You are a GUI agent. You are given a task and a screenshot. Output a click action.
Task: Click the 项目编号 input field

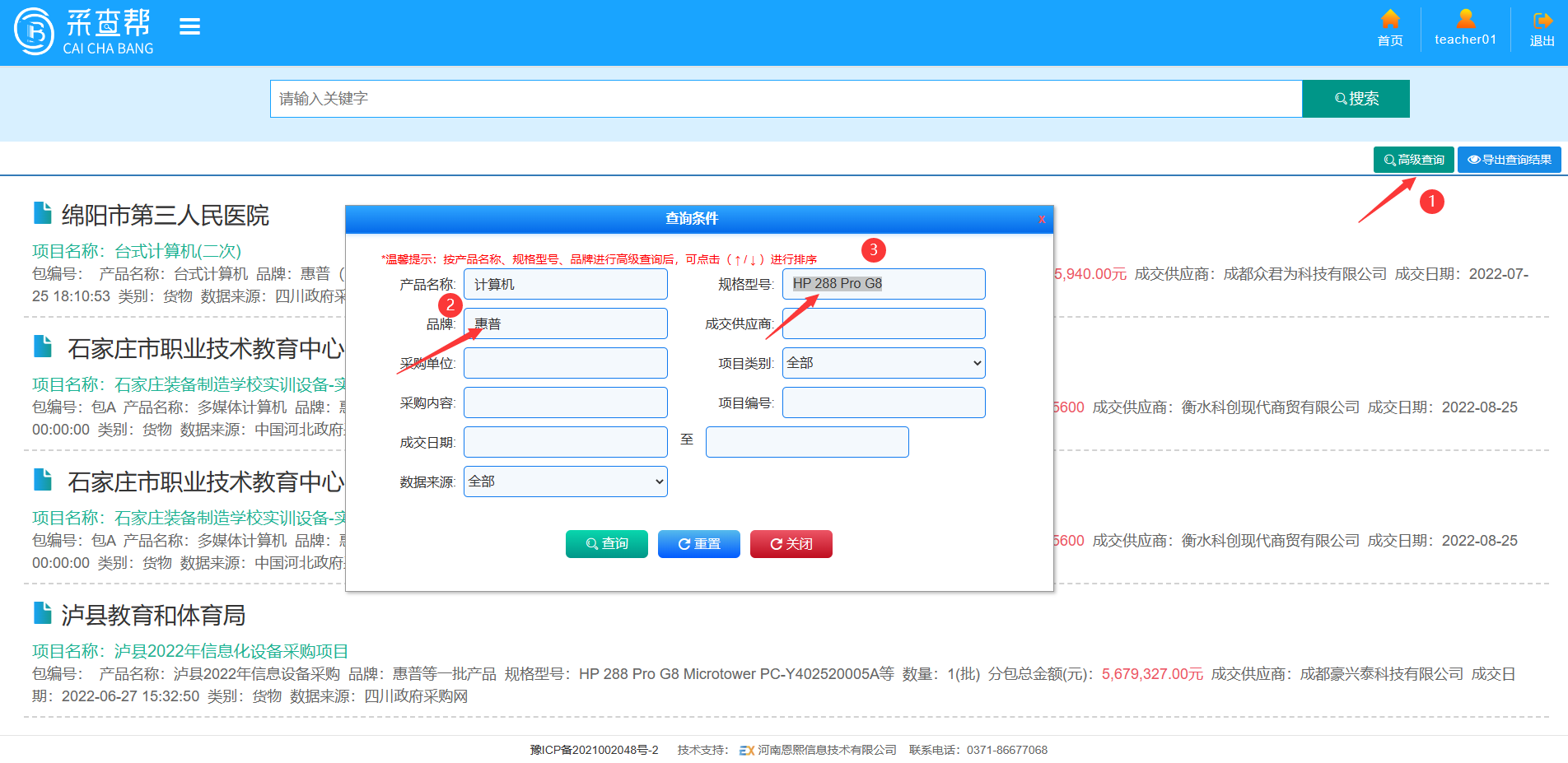[884, 402]
